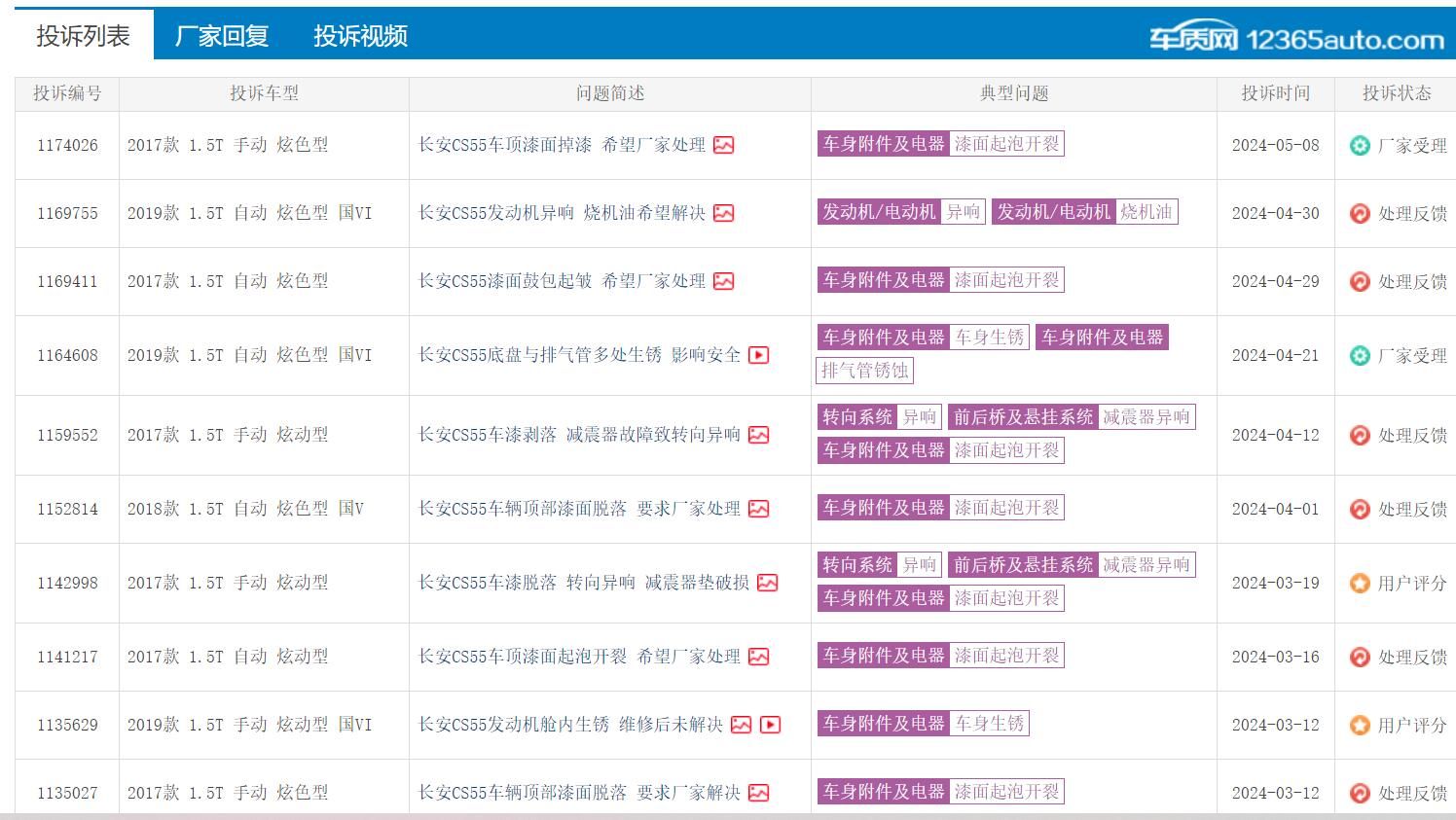The image size is (1456, 820).
Task: Click 用户评分 status icon for 1135629
Action: pos(1360,725)
